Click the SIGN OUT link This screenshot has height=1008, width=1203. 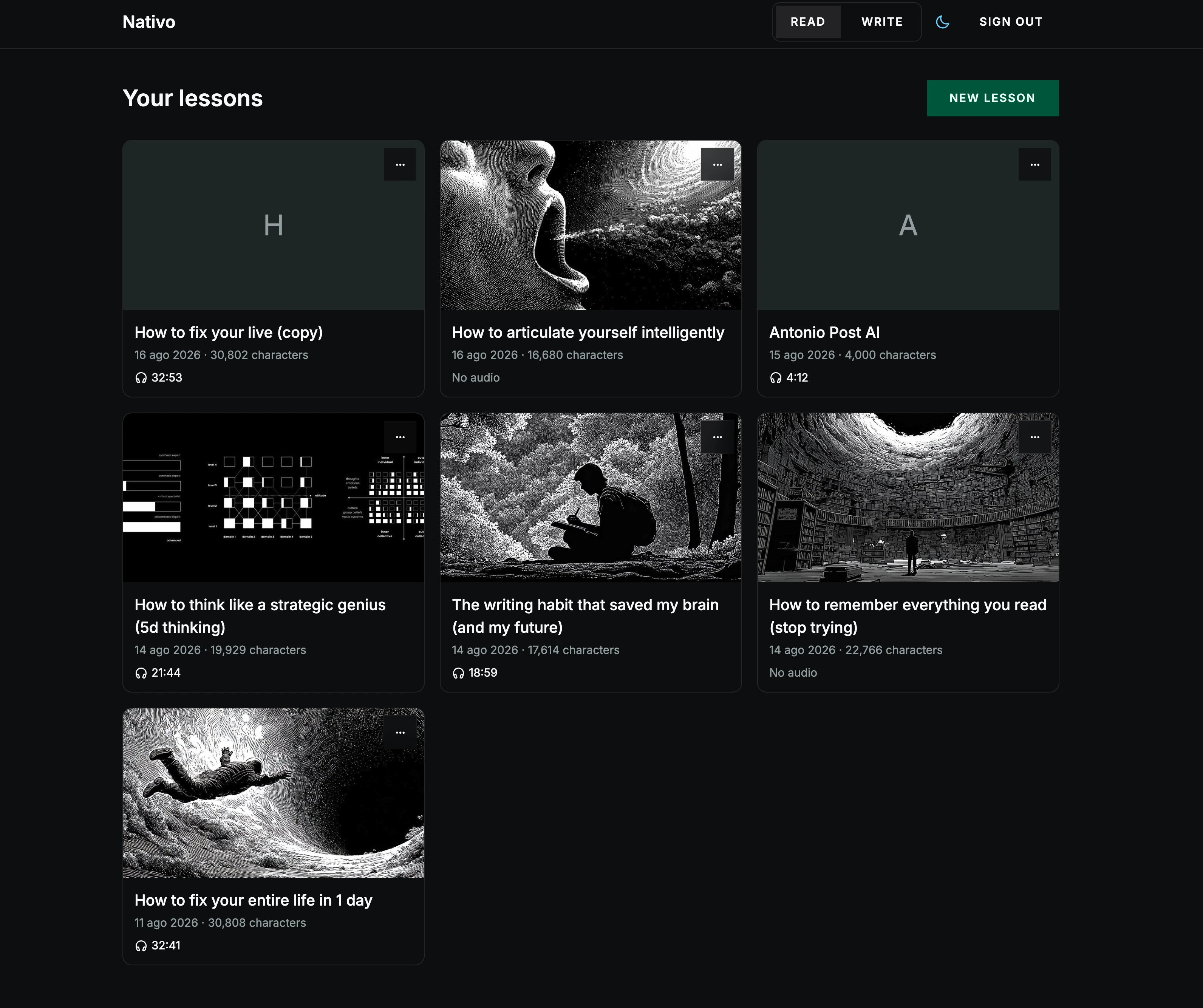point(1011,22)
